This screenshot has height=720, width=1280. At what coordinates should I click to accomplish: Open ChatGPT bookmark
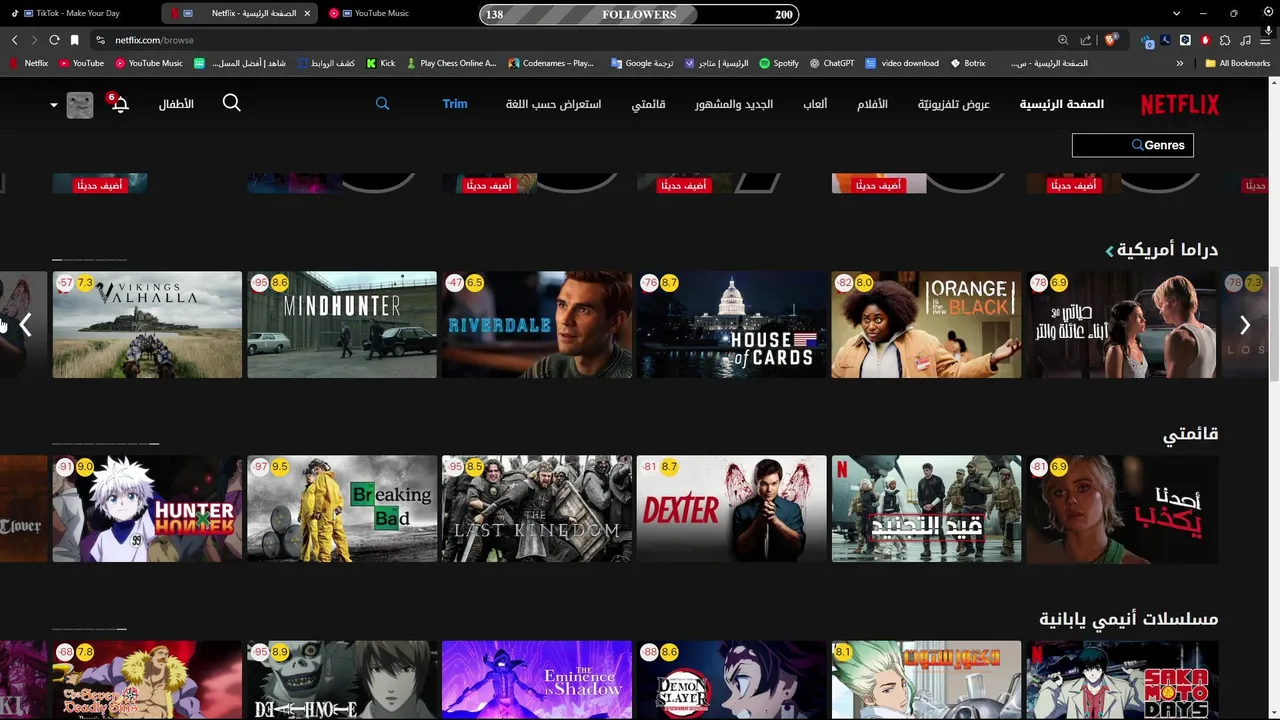[832, 63]
